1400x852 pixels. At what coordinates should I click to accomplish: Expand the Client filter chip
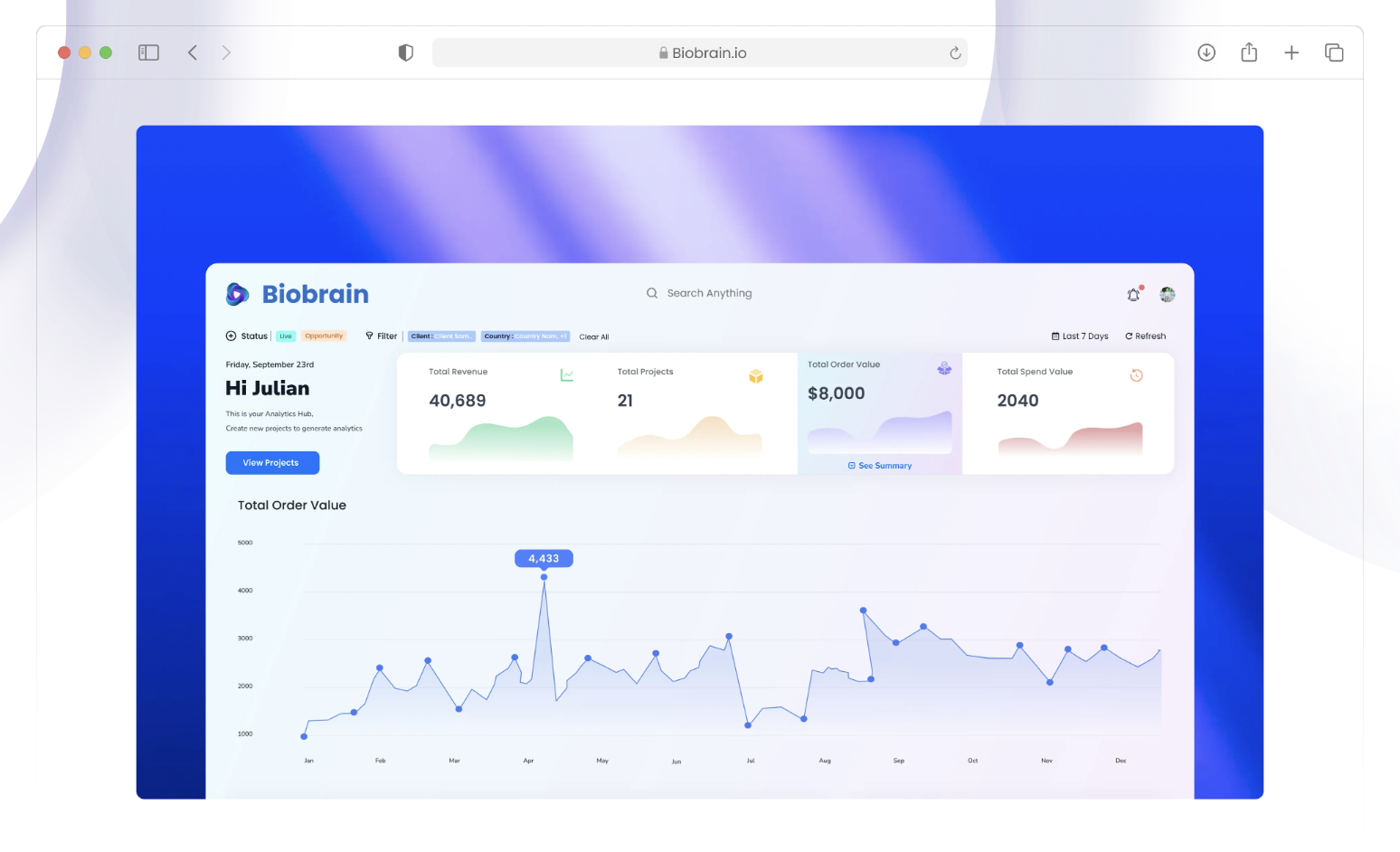point(441,336)
